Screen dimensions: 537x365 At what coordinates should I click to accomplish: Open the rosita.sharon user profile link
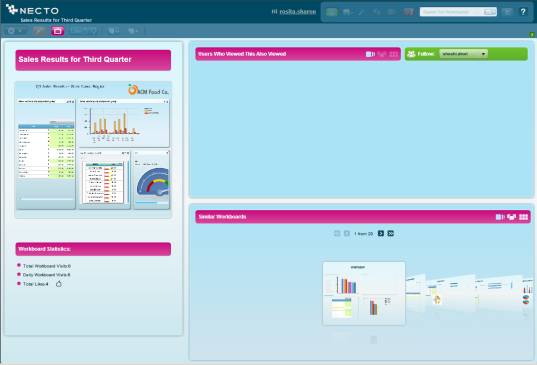click(298, 12)
